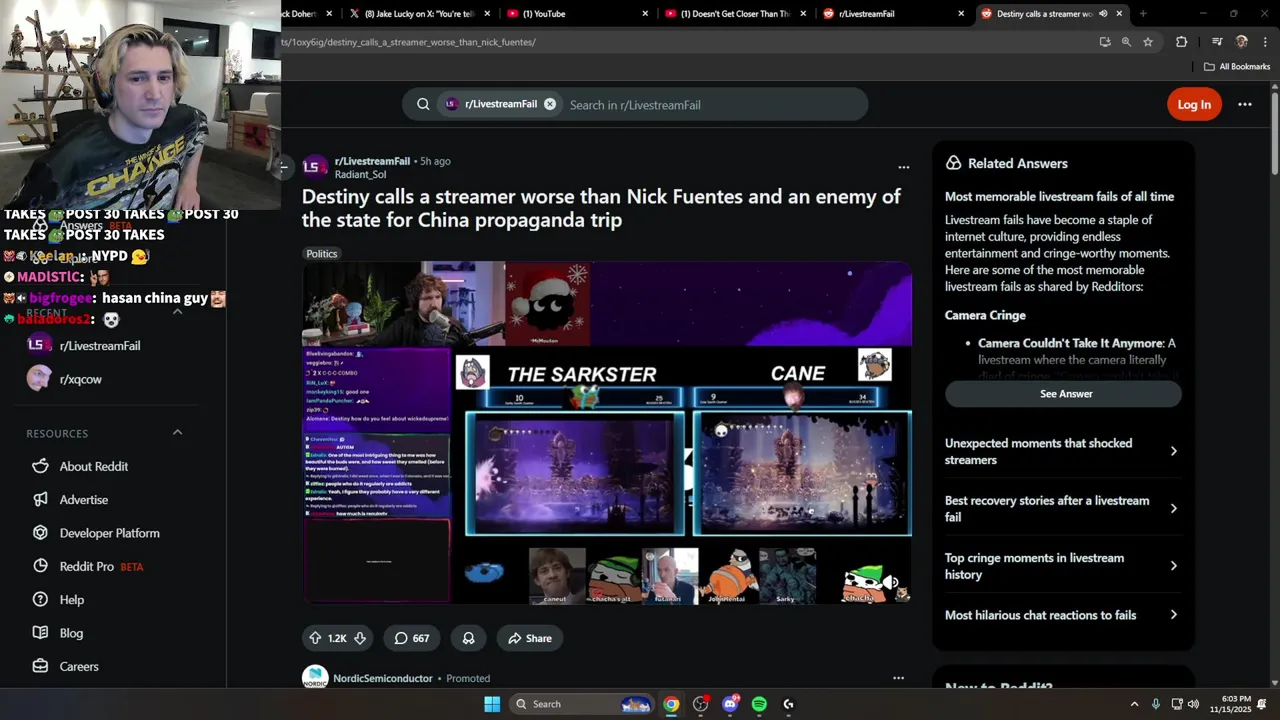
Task: Expand Top cringe moments in livestream history
Action: pos(1062,566)
